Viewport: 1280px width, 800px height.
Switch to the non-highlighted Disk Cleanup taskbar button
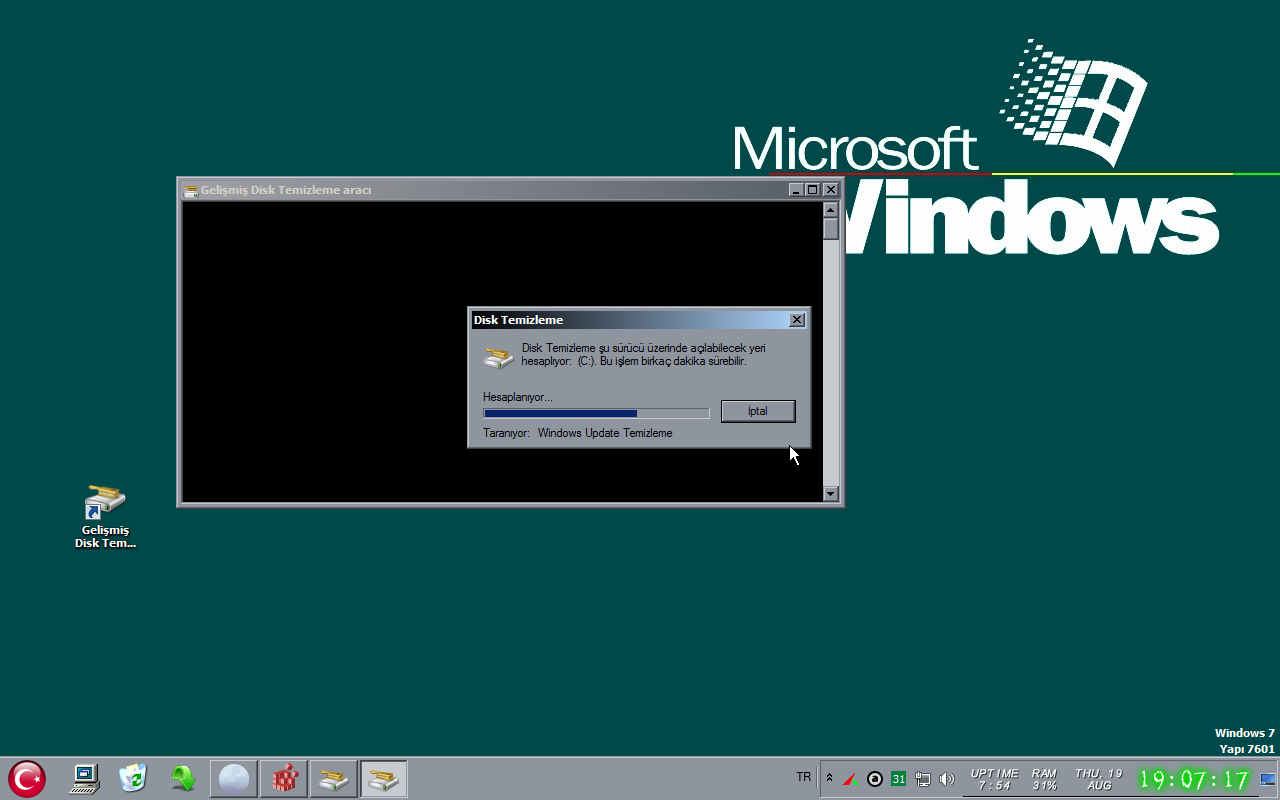click(x=334, y=778)
